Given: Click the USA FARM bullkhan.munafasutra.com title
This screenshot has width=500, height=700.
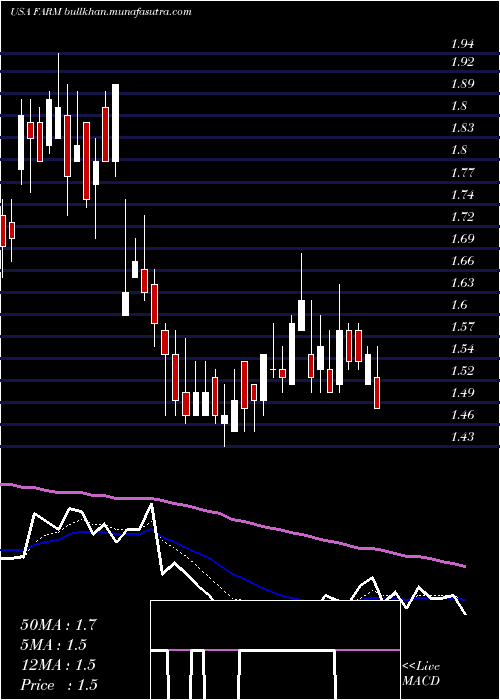Looking at the screenshot, I should pos(101,12).
